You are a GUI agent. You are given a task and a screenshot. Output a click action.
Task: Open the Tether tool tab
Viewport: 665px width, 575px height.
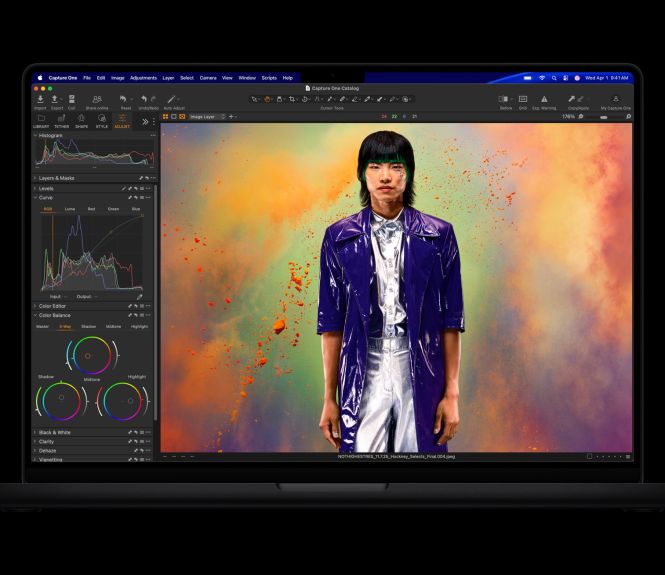click(x=61, y=120)
